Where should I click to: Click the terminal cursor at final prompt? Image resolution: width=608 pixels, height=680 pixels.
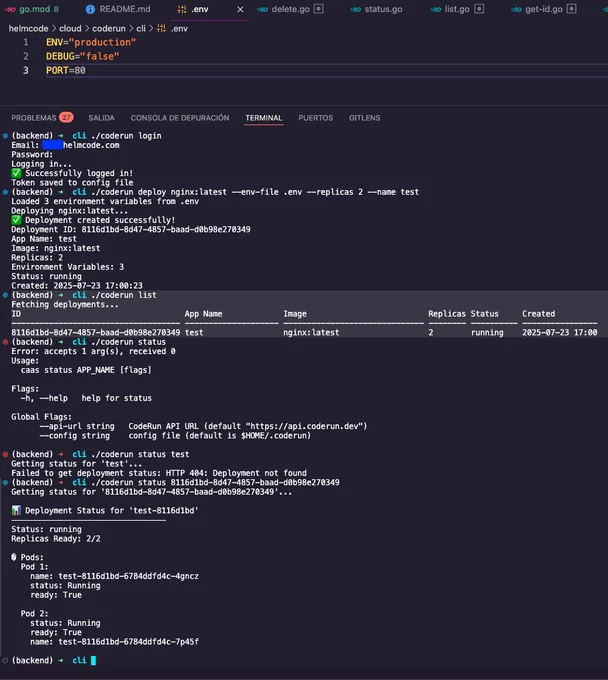pos(93,660)
